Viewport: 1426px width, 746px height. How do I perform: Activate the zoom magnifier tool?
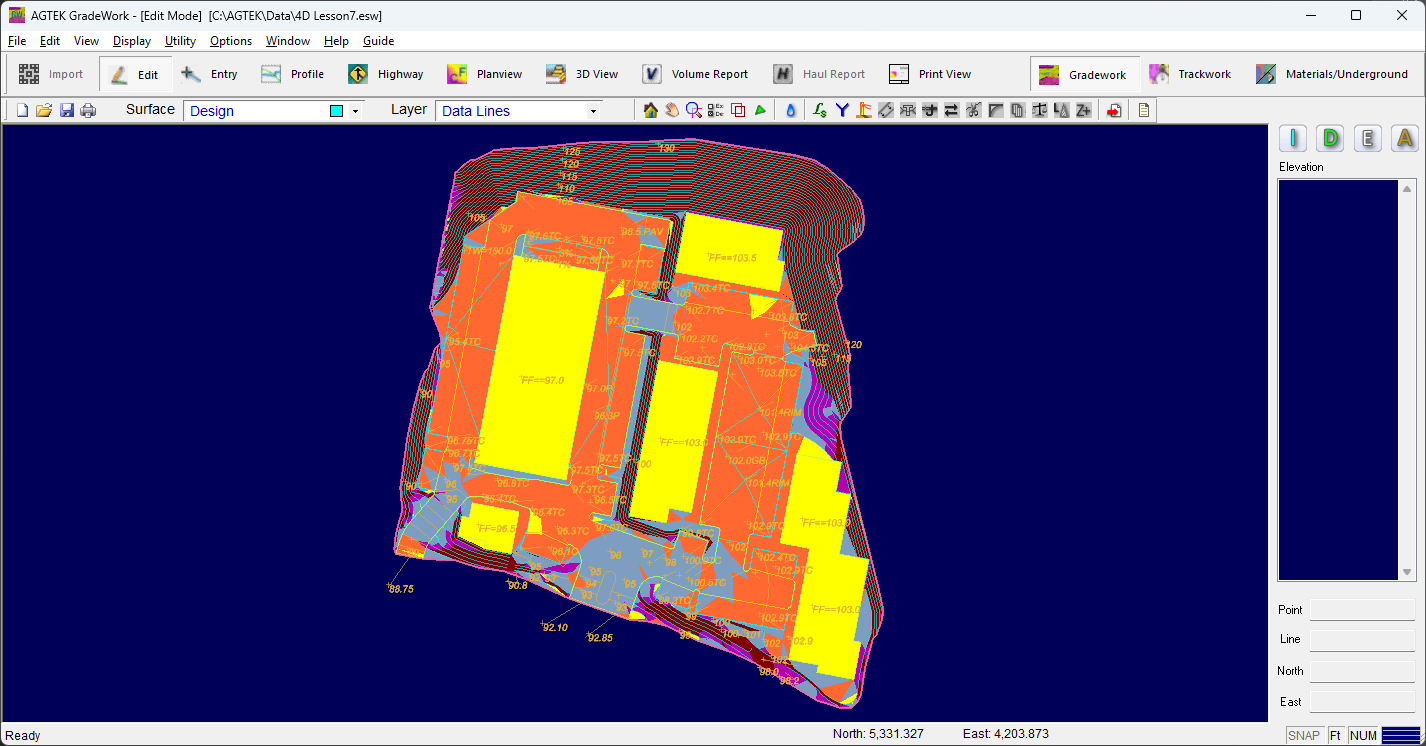[693, 111]
